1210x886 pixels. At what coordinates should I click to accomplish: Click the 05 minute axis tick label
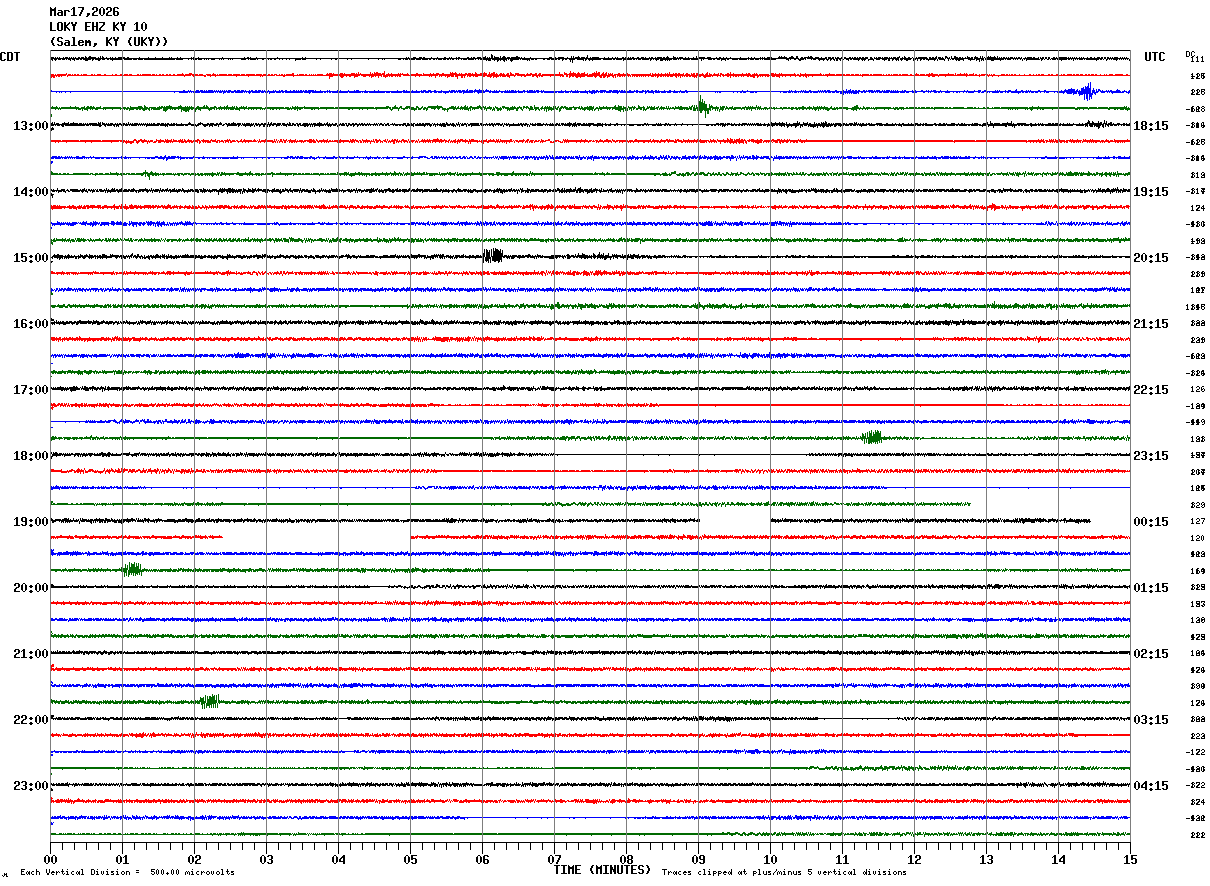click(x=410, y=859)
